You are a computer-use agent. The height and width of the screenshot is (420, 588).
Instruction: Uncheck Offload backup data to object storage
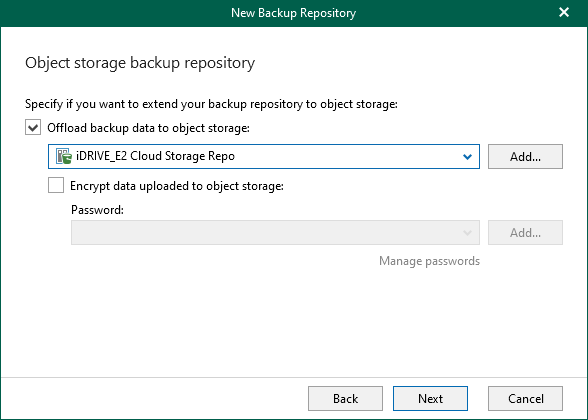point(33,128)
